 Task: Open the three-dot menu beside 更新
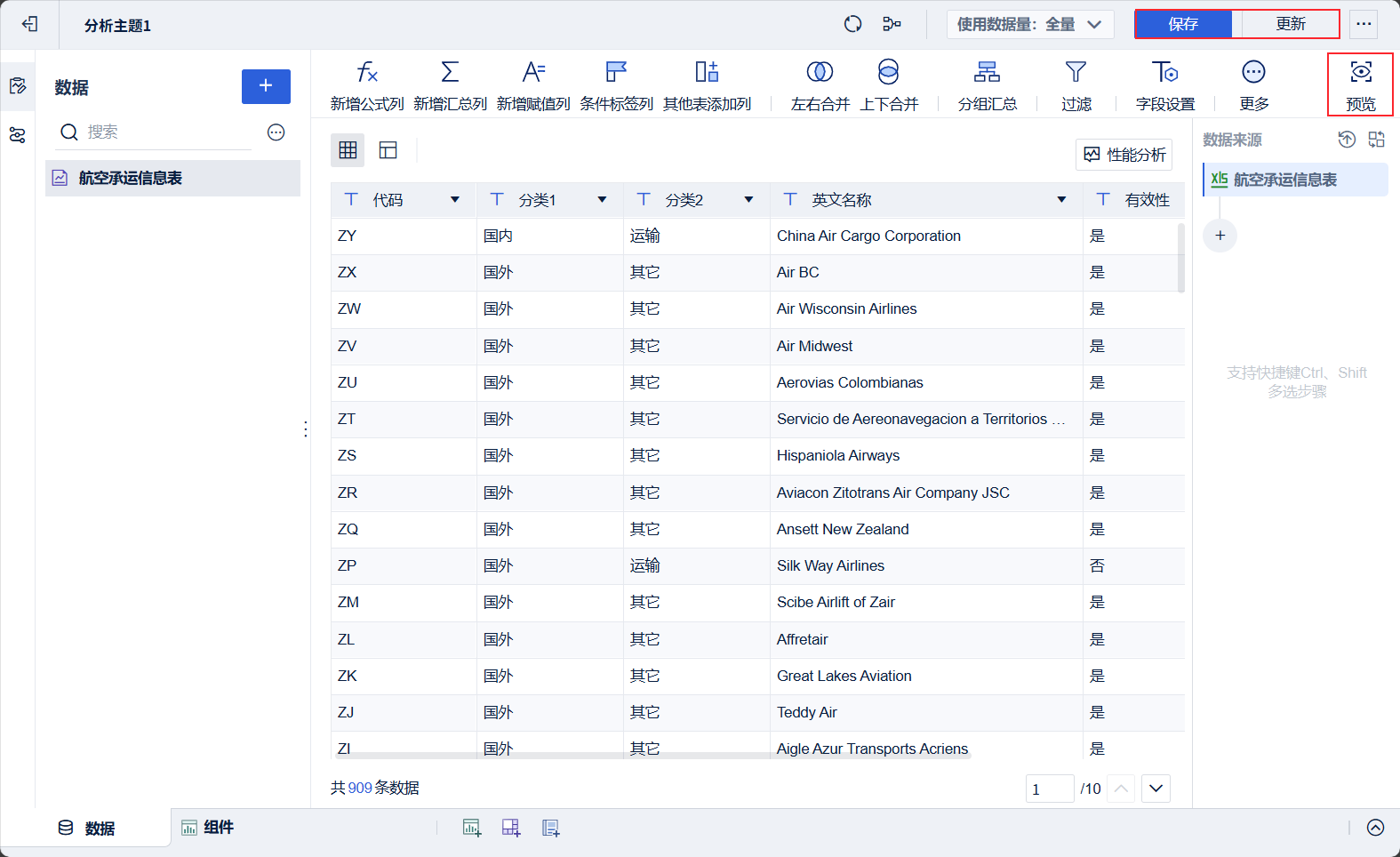click(1364, 24)
